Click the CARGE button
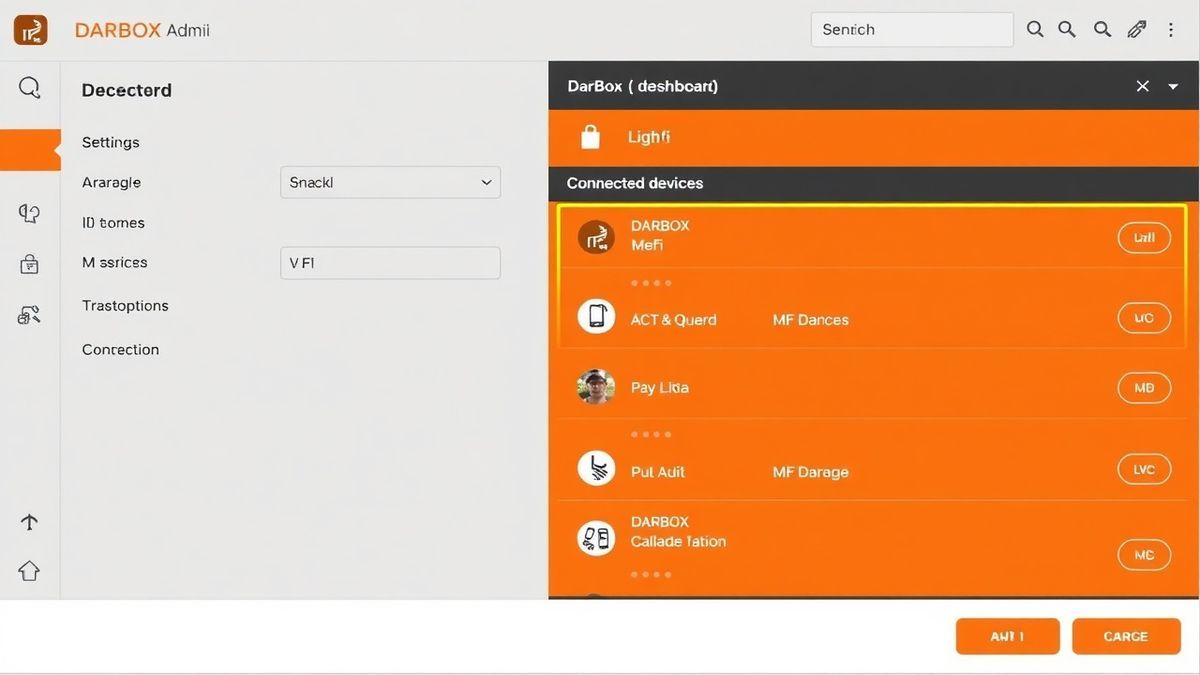 (1126, 636)
